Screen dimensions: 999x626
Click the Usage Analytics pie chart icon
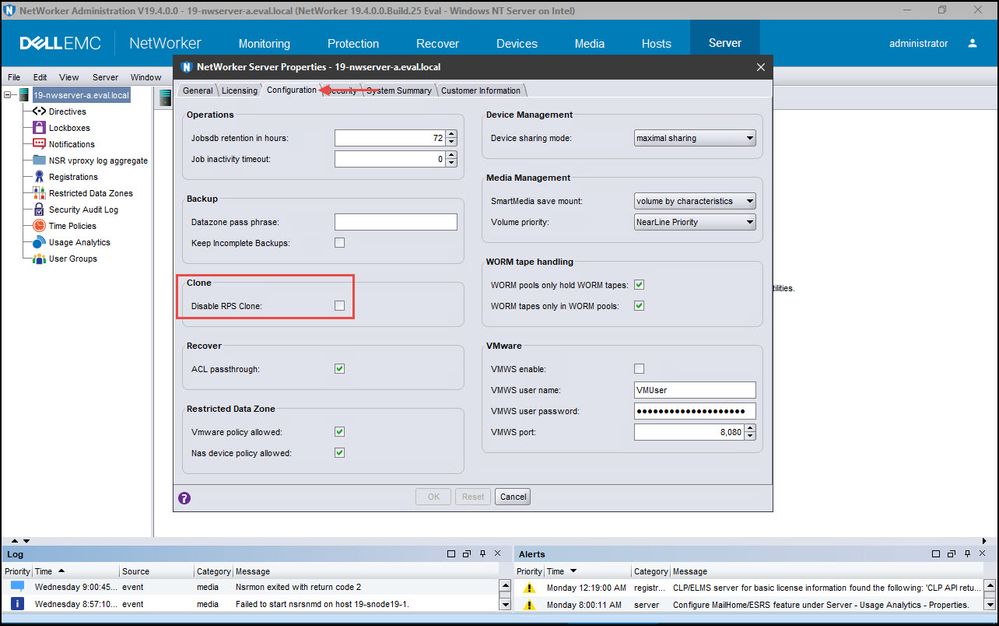pyautogui.click(x=39, y=242)
